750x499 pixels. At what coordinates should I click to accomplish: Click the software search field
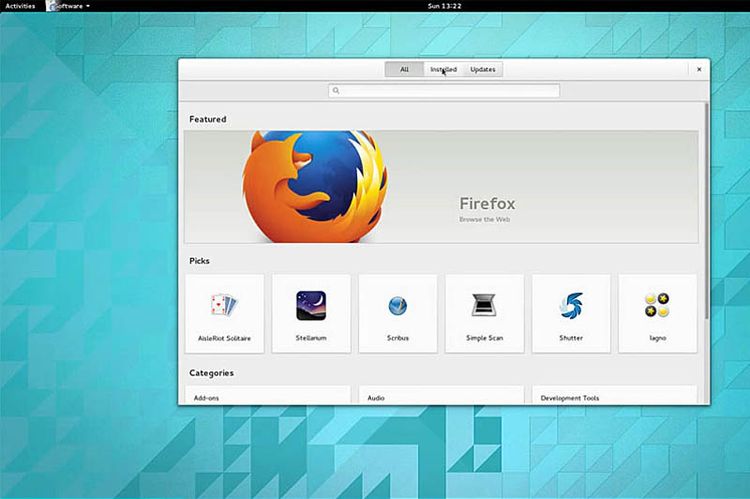click(x=444, y=90)
